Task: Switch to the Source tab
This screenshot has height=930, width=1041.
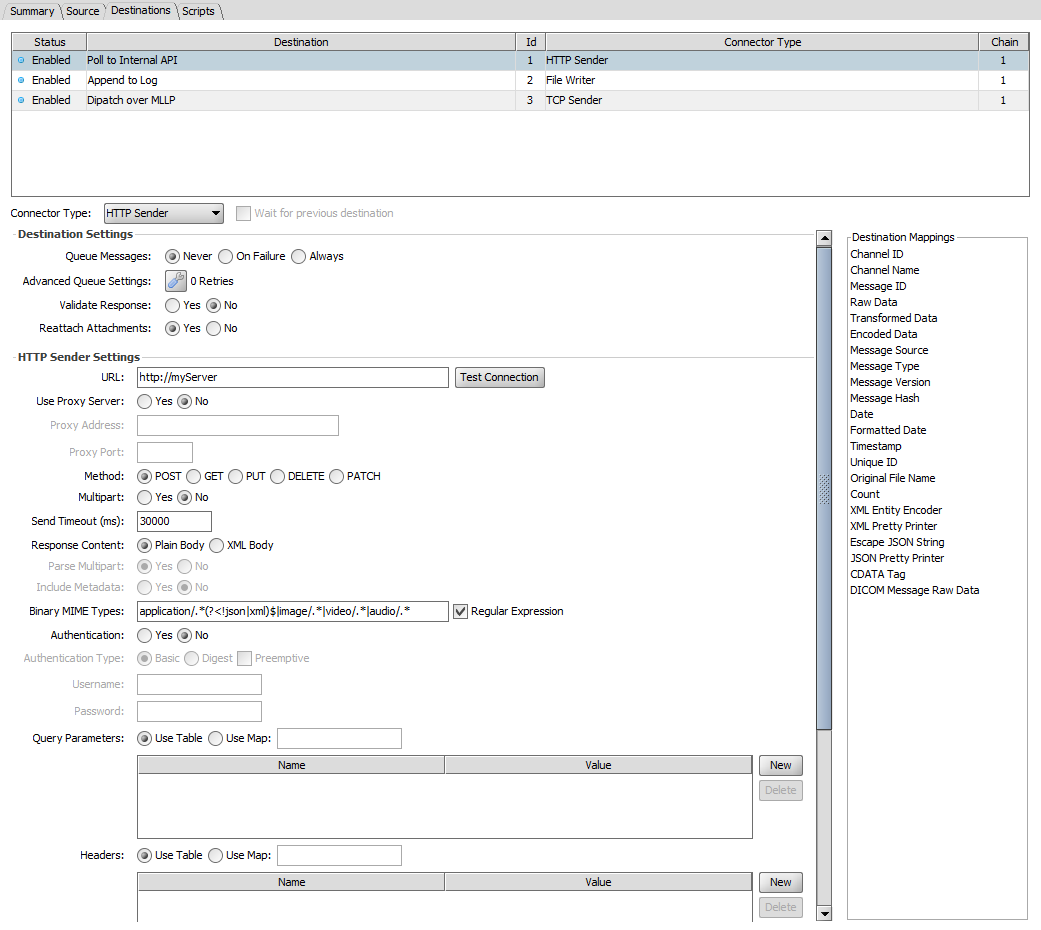Action: [x=82, y=11]
